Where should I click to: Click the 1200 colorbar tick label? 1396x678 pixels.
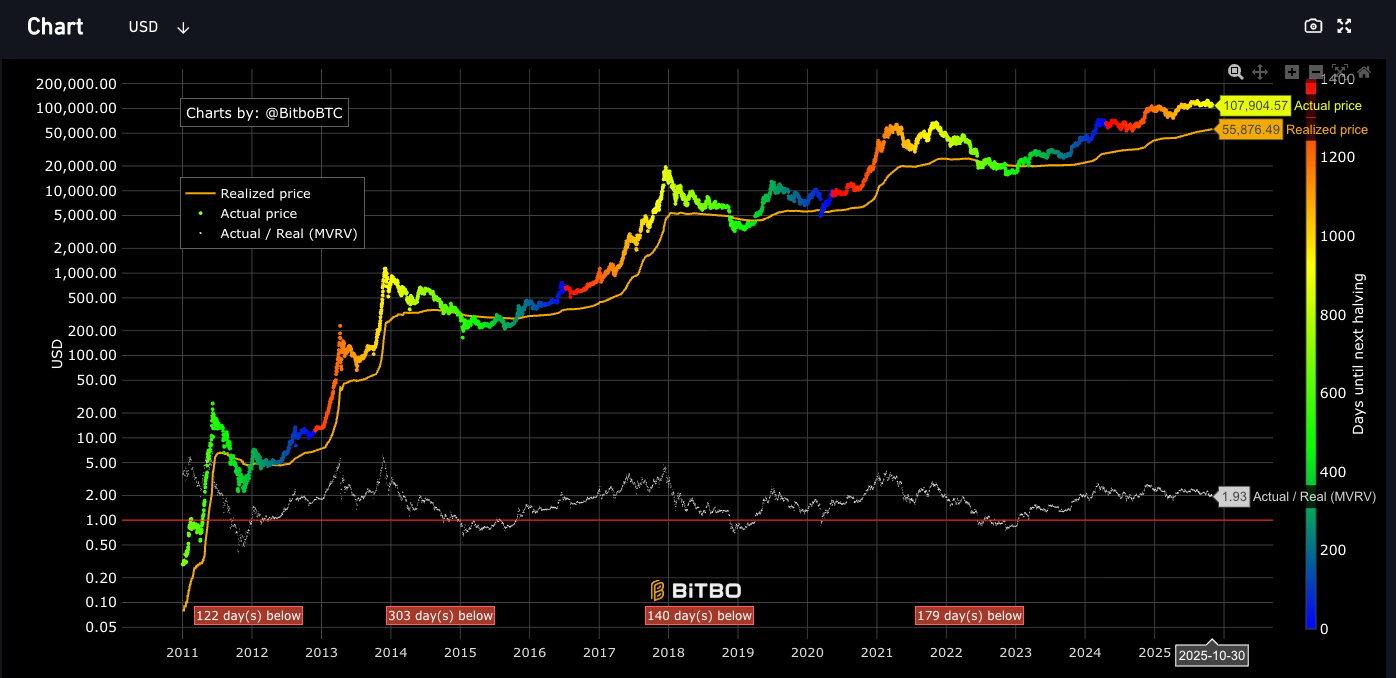pyautogui.click(x=1339, y=158)
